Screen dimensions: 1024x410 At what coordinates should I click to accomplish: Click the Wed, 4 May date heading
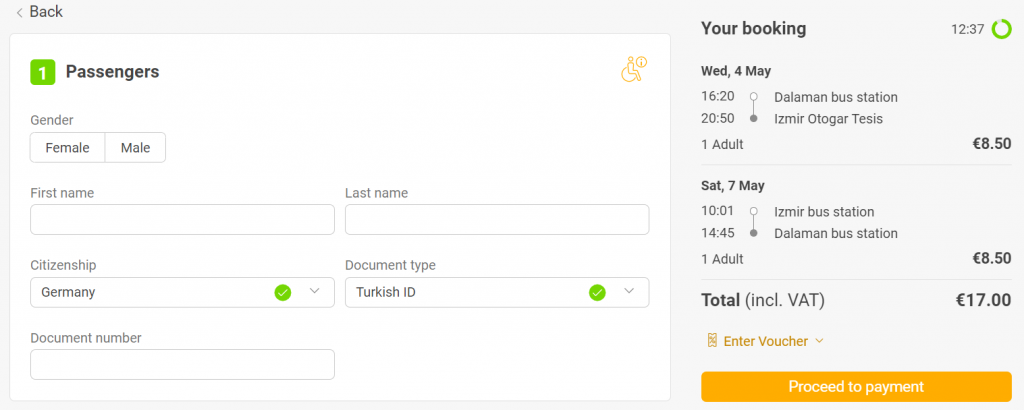click(x=735, y=71)
